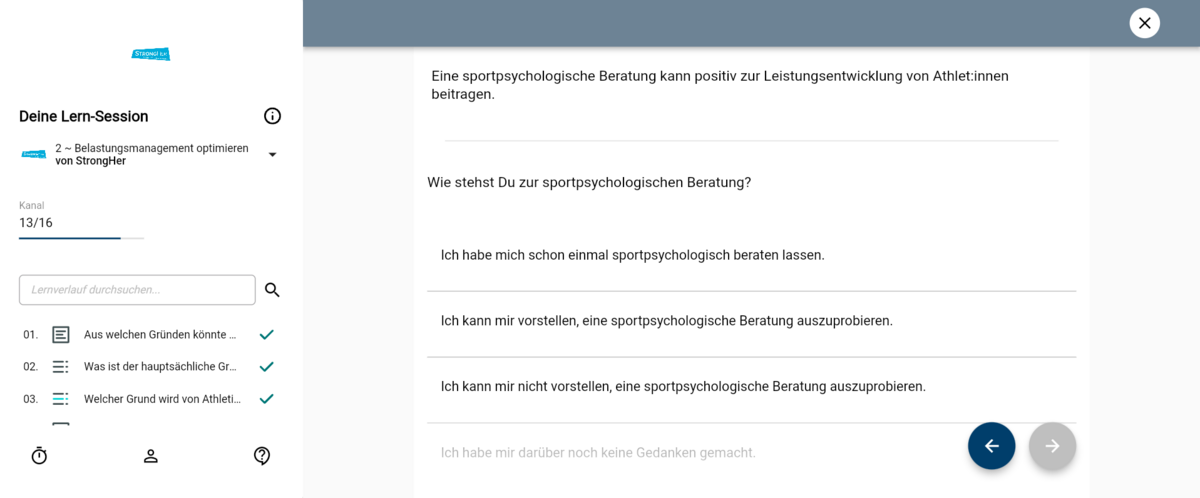
Task: Click the Kanal 13/16 progress bar
Action: point(81,238)
